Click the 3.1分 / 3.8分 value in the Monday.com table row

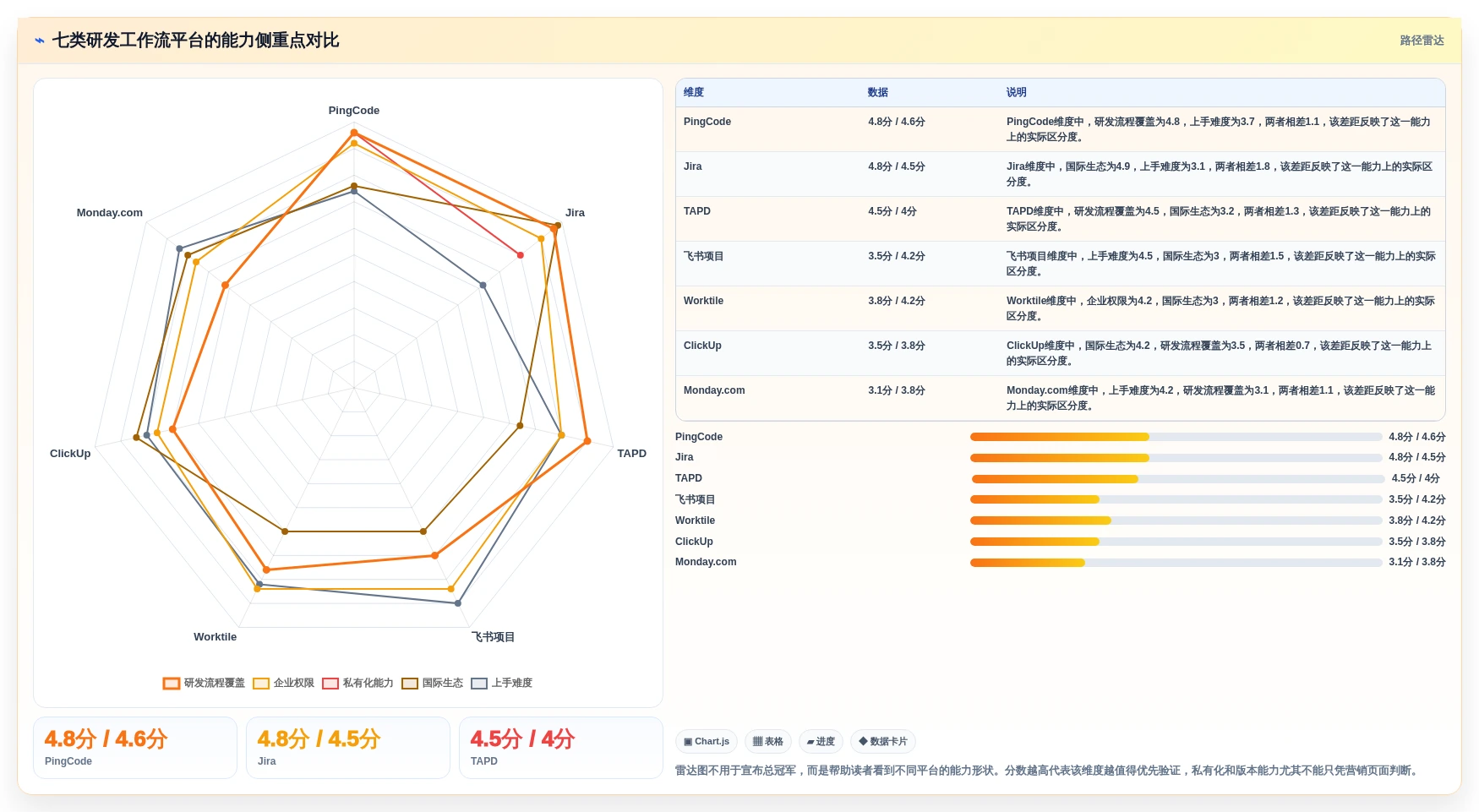point(897,390)
